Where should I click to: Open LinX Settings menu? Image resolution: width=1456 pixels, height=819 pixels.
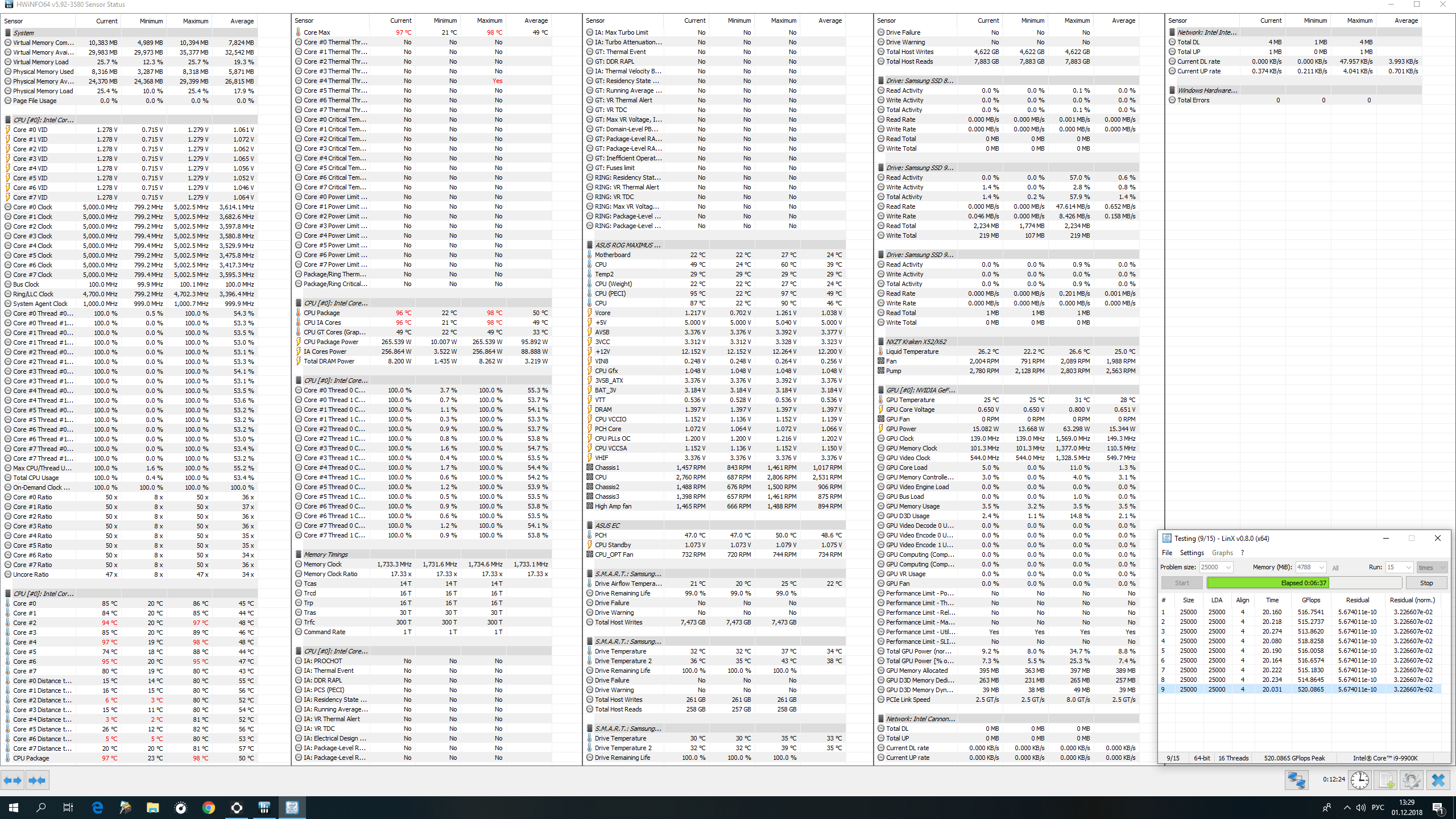1192,553
